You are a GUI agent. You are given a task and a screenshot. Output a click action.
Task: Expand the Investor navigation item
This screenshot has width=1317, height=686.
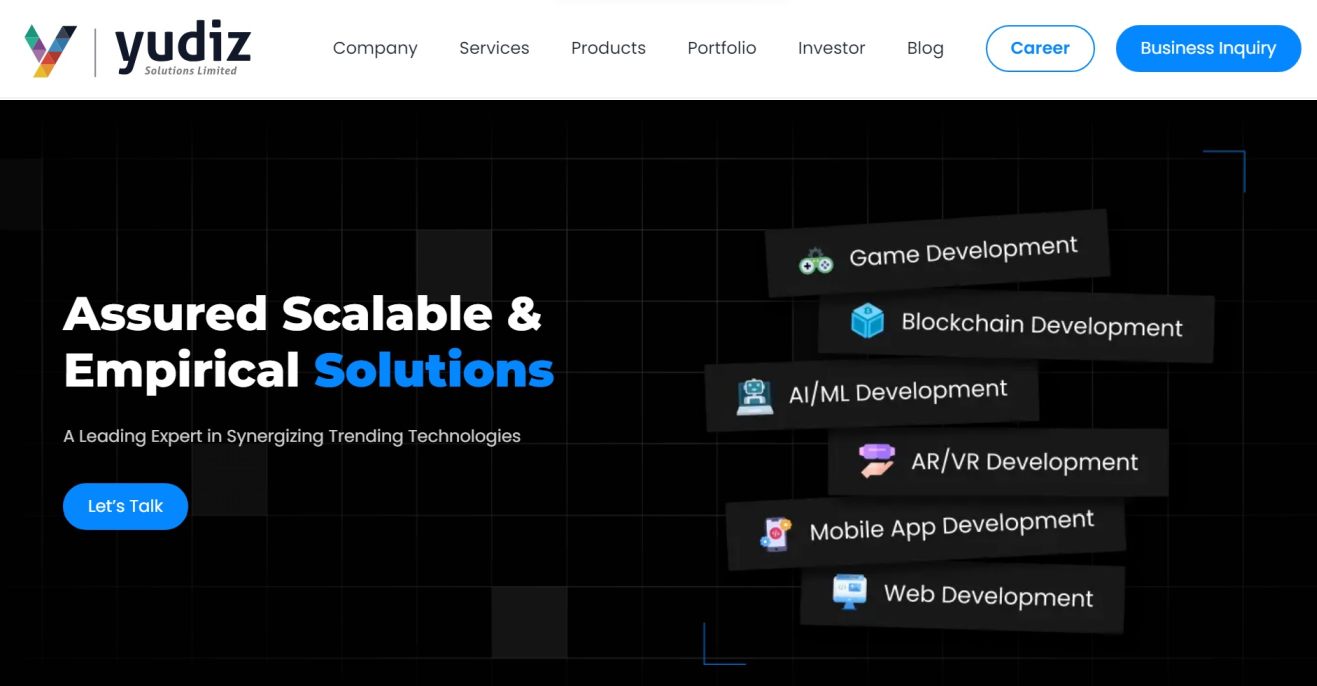[831, 48]
